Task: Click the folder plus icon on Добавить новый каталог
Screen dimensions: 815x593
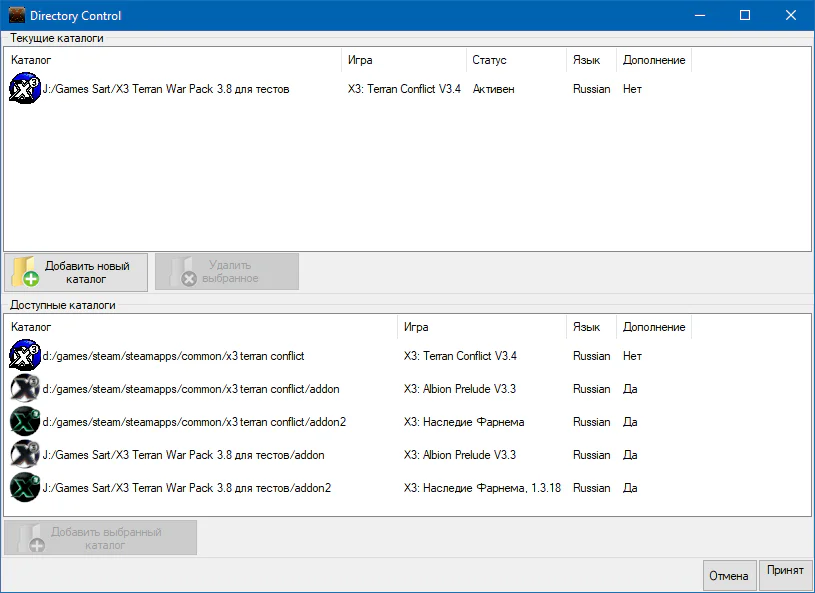Action: pos(26,272)
